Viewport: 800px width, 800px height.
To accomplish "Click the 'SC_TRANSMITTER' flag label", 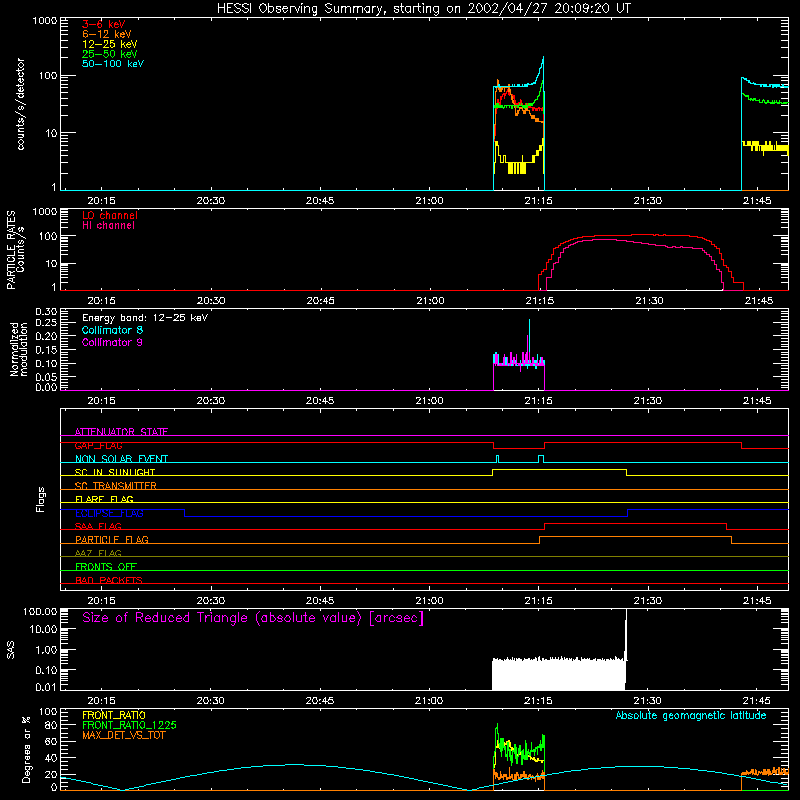I will coord(116,486).
